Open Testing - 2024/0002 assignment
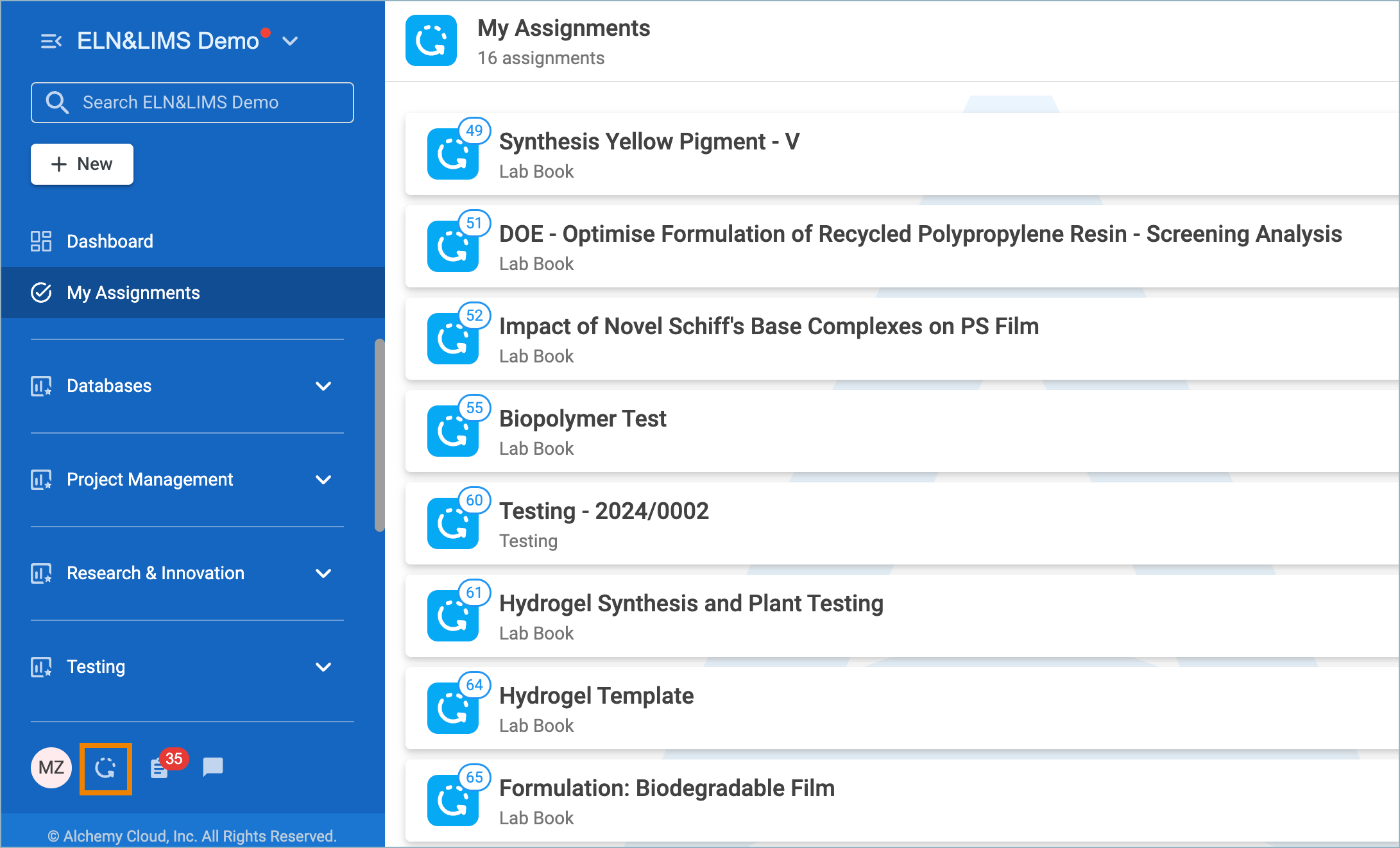Screen dimensions: 1400x848 (x=903, y=524)
